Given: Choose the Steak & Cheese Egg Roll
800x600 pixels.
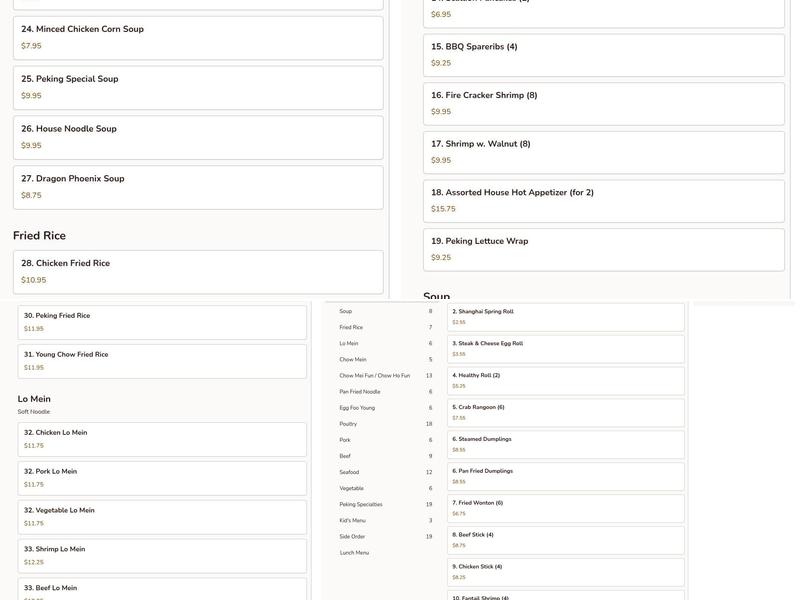Looking at the screenshot, I should point(566,348).
